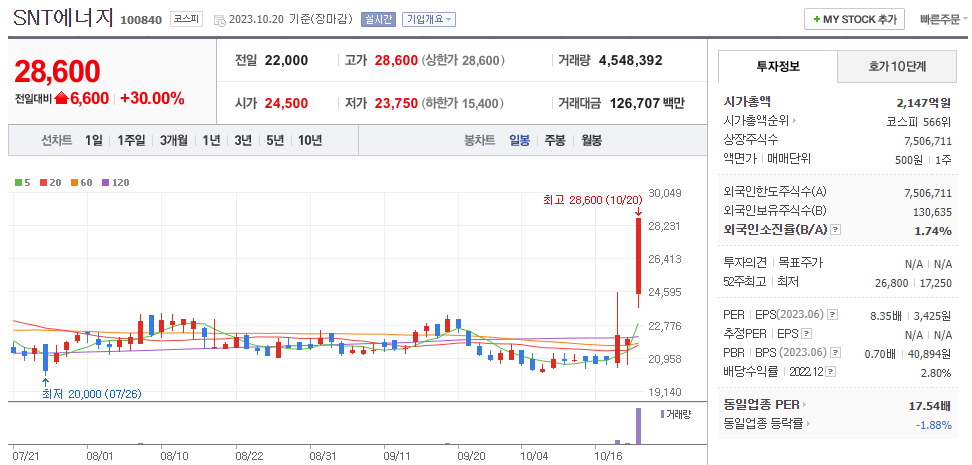Switch to the 호가10단계 tab
Viewport: 972px width, 465px height.
click(897, 66)
